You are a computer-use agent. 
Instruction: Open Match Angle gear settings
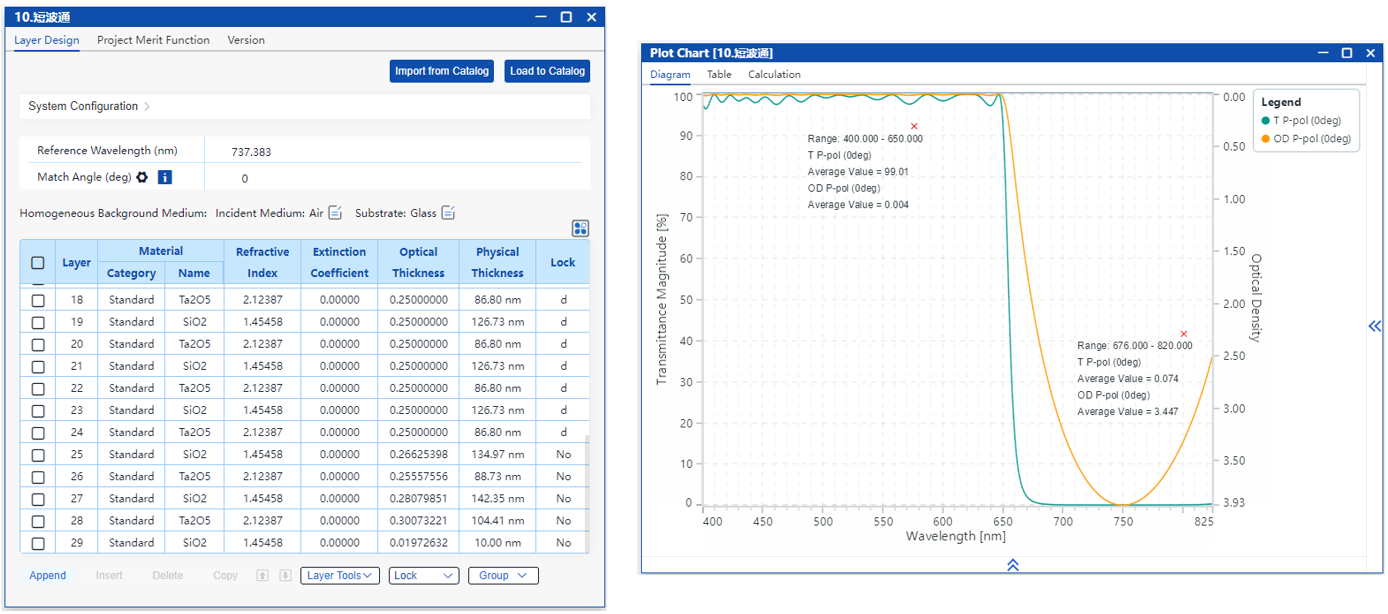(x=142, y=177)
